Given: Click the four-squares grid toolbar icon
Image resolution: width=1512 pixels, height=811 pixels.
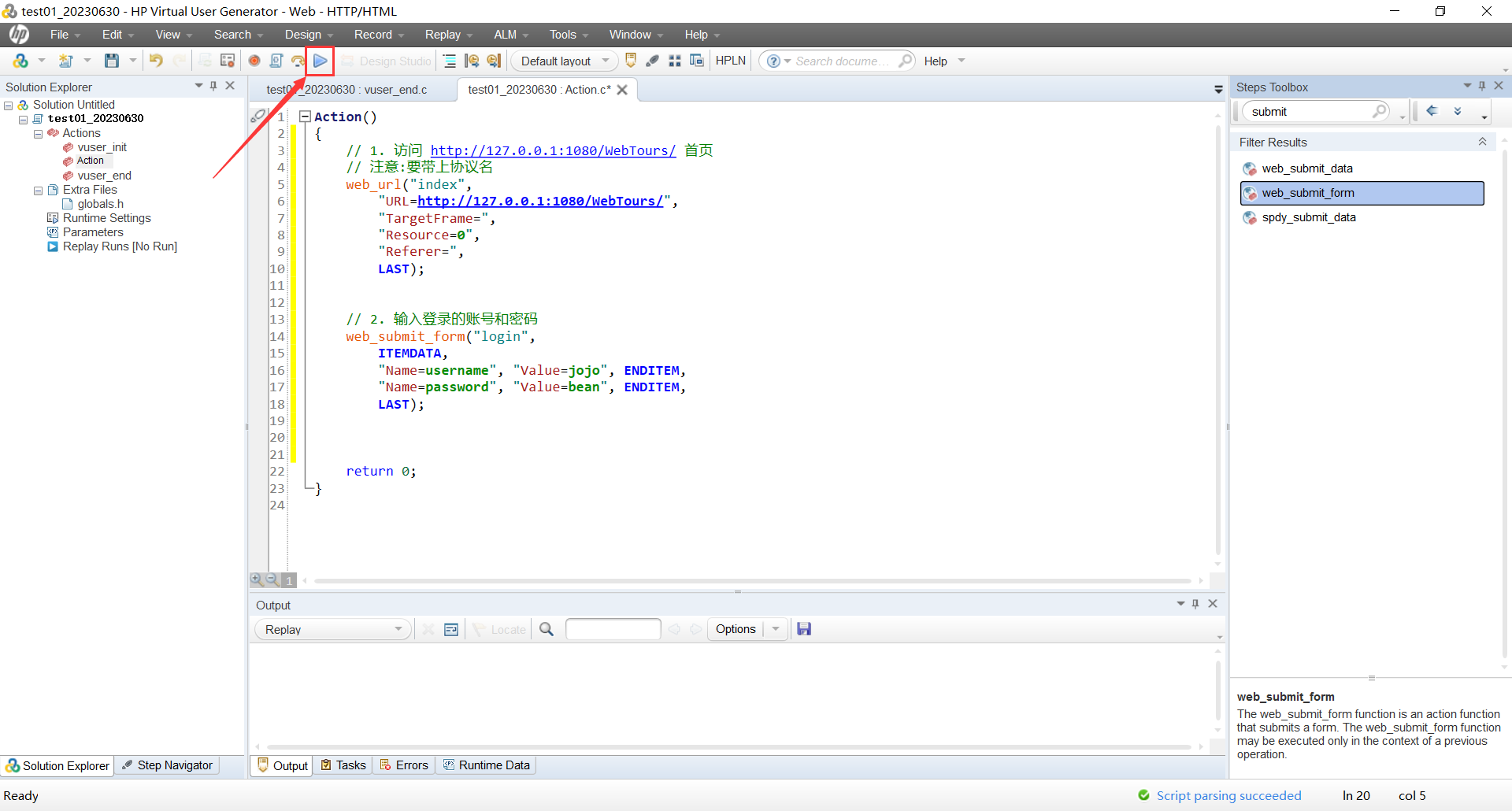Looking at the screenshot, I should [x=675, y=61].
